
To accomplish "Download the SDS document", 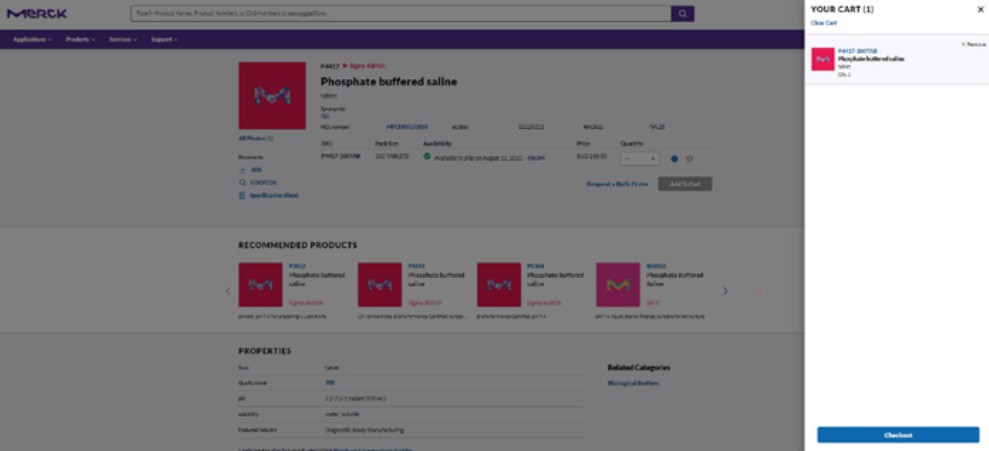I will pos(250,170).
